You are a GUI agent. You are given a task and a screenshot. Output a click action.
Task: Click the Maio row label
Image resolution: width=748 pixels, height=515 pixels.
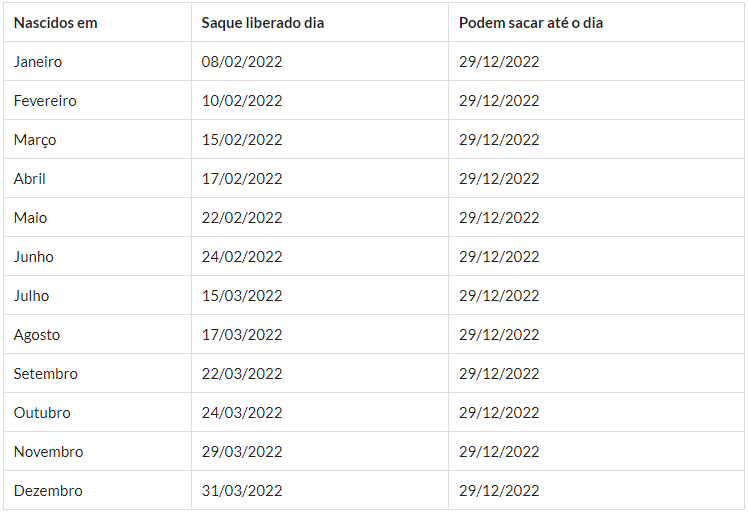[x=31, y=218]
